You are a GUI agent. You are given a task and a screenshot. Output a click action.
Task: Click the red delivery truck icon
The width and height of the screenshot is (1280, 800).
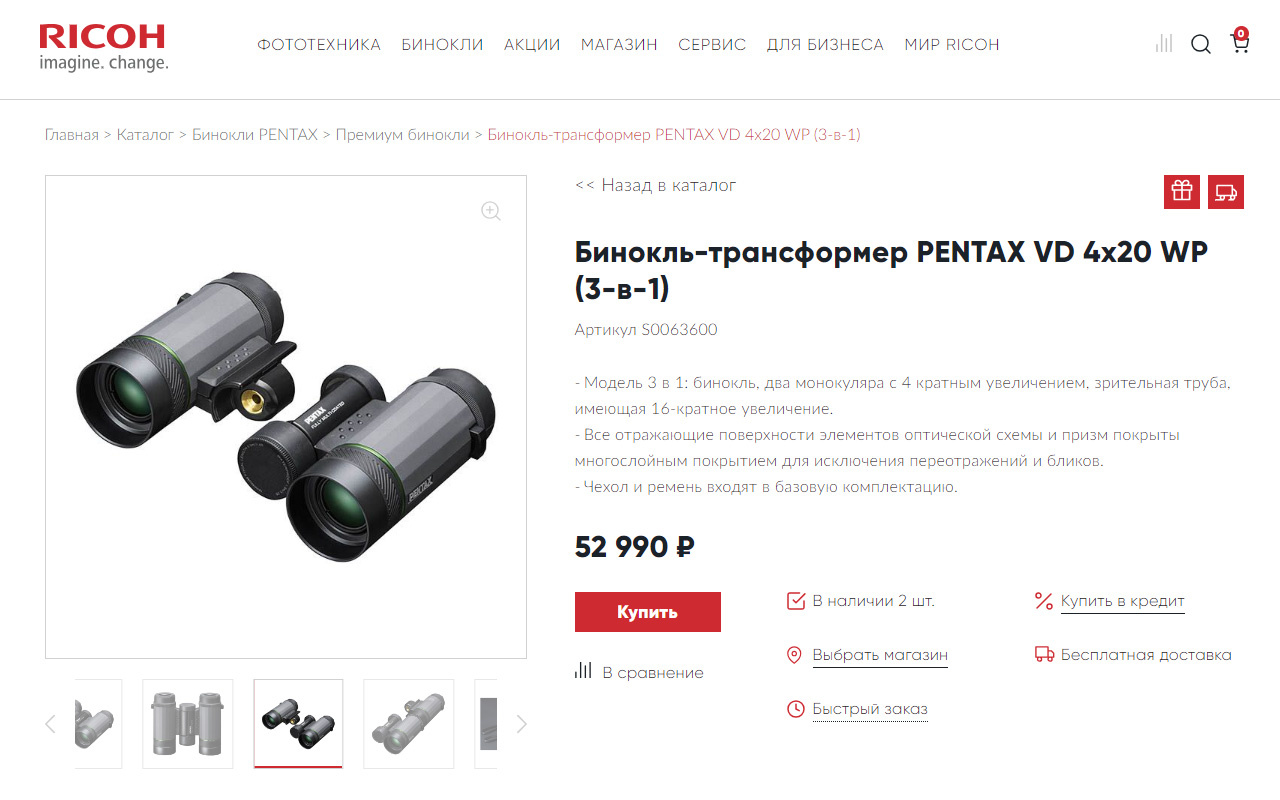(1226, 192)
